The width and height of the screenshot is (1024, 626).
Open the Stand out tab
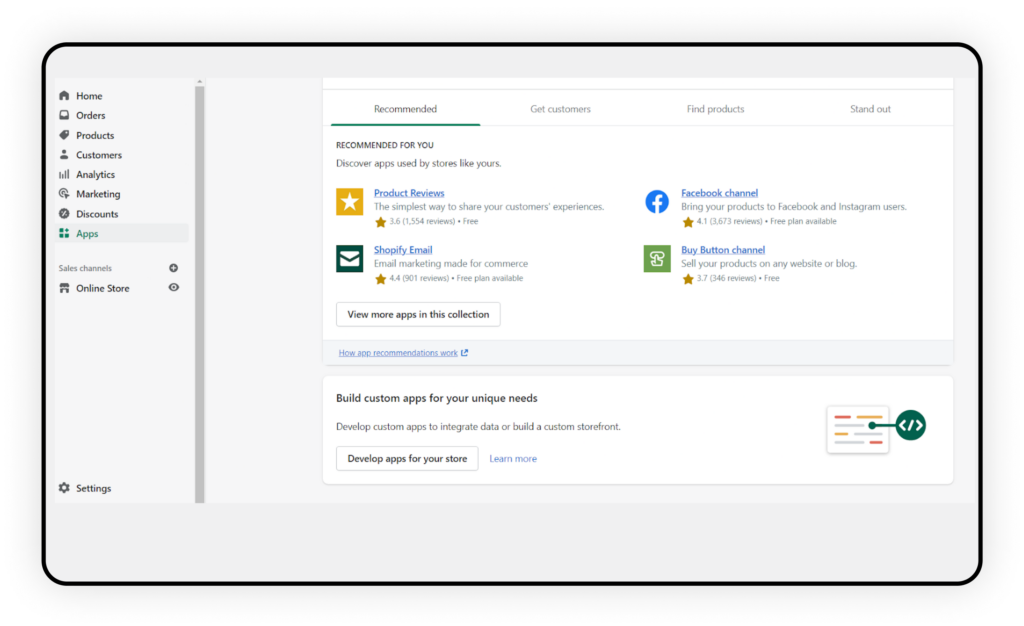[x=870, y=109]
